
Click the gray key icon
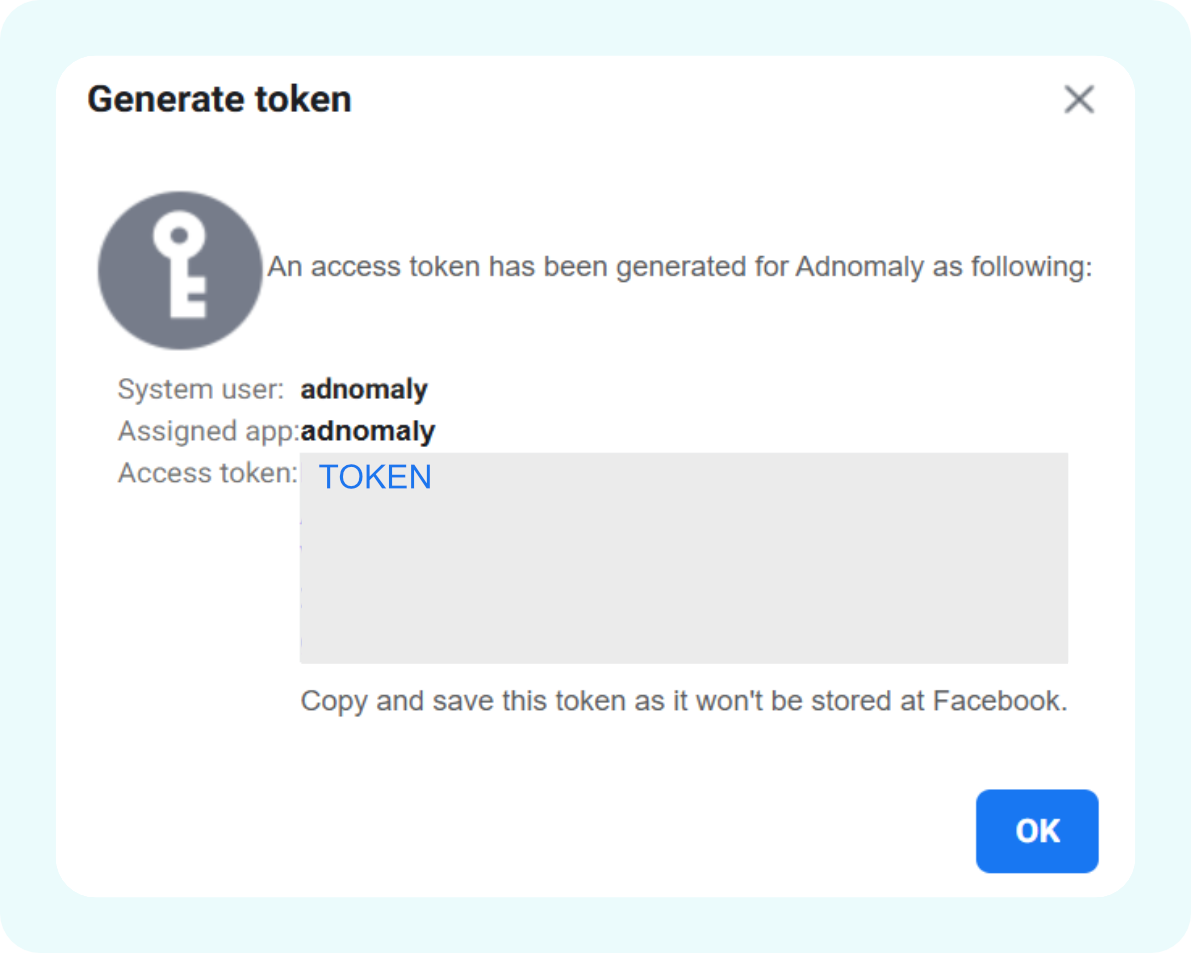(180, 270)
